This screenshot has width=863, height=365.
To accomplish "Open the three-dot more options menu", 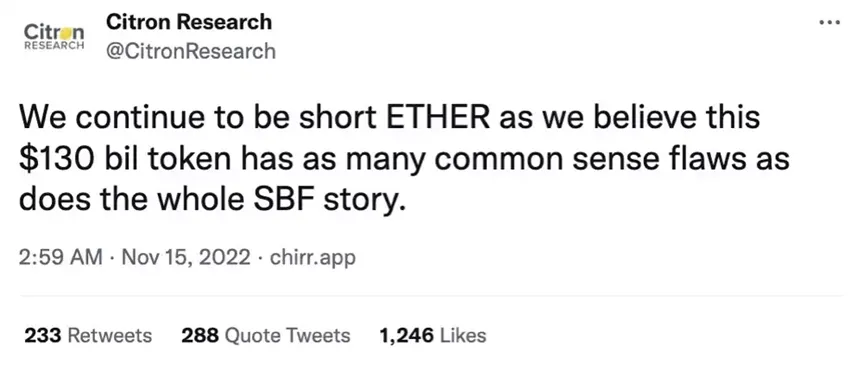I will pos(829,23).
